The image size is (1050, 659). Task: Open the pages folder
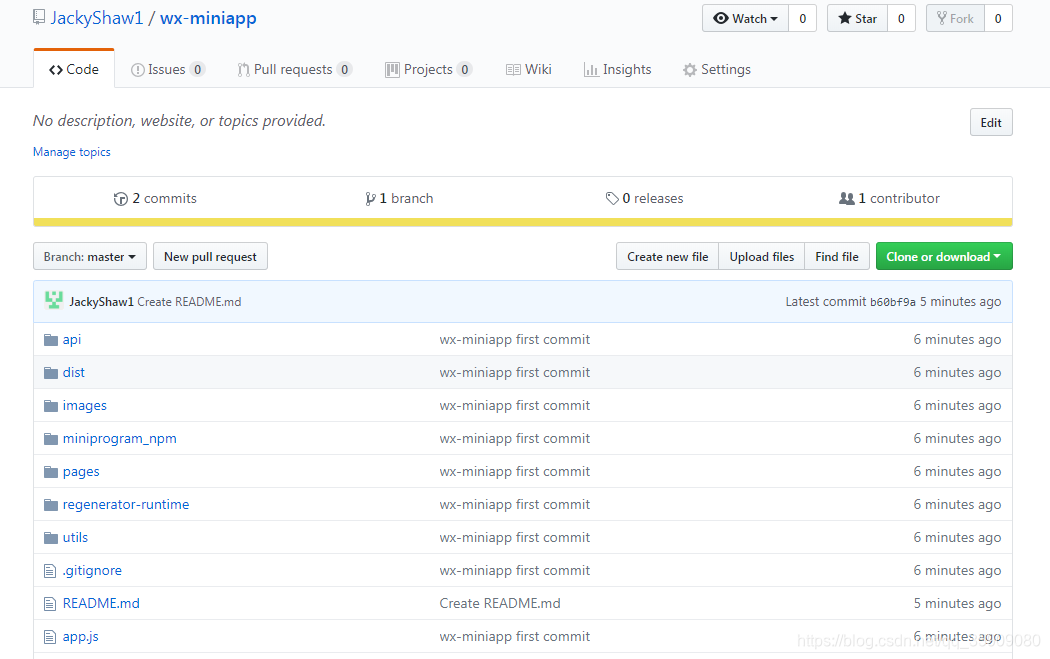(81, 471)
